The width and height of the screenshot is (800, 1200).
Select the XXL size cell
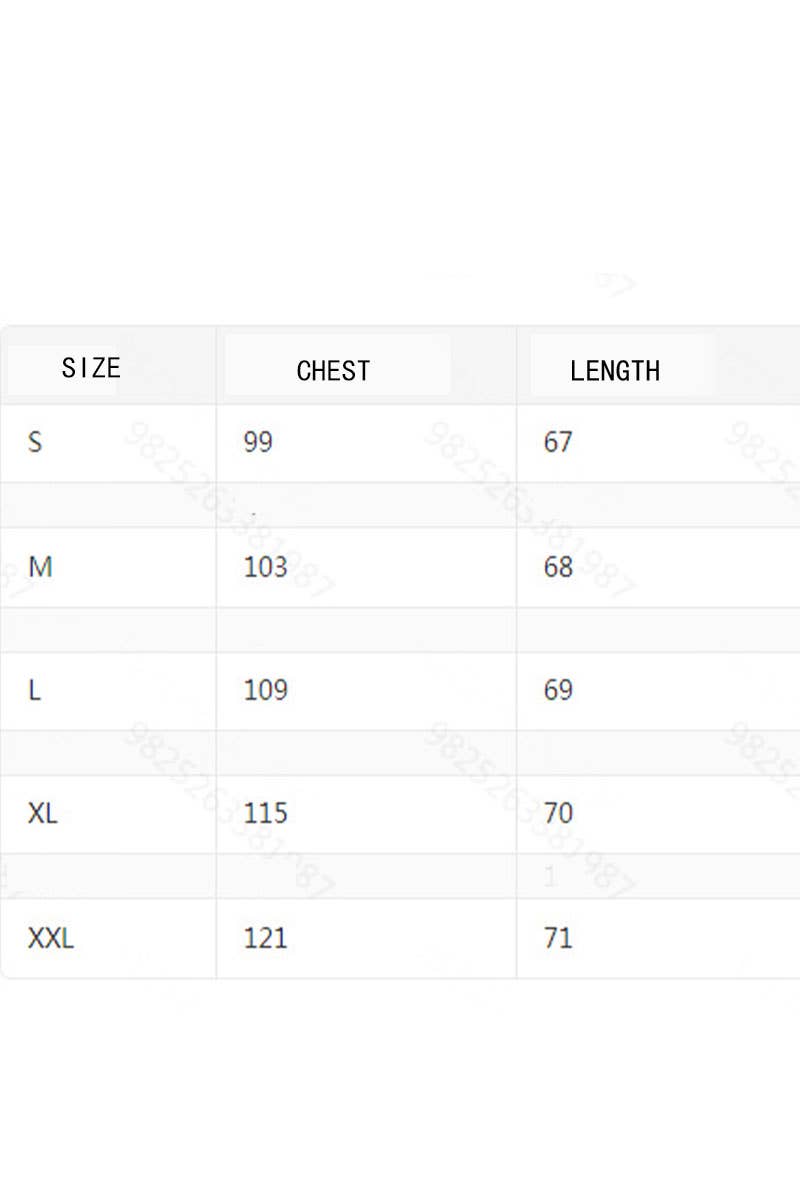[51, 938]
